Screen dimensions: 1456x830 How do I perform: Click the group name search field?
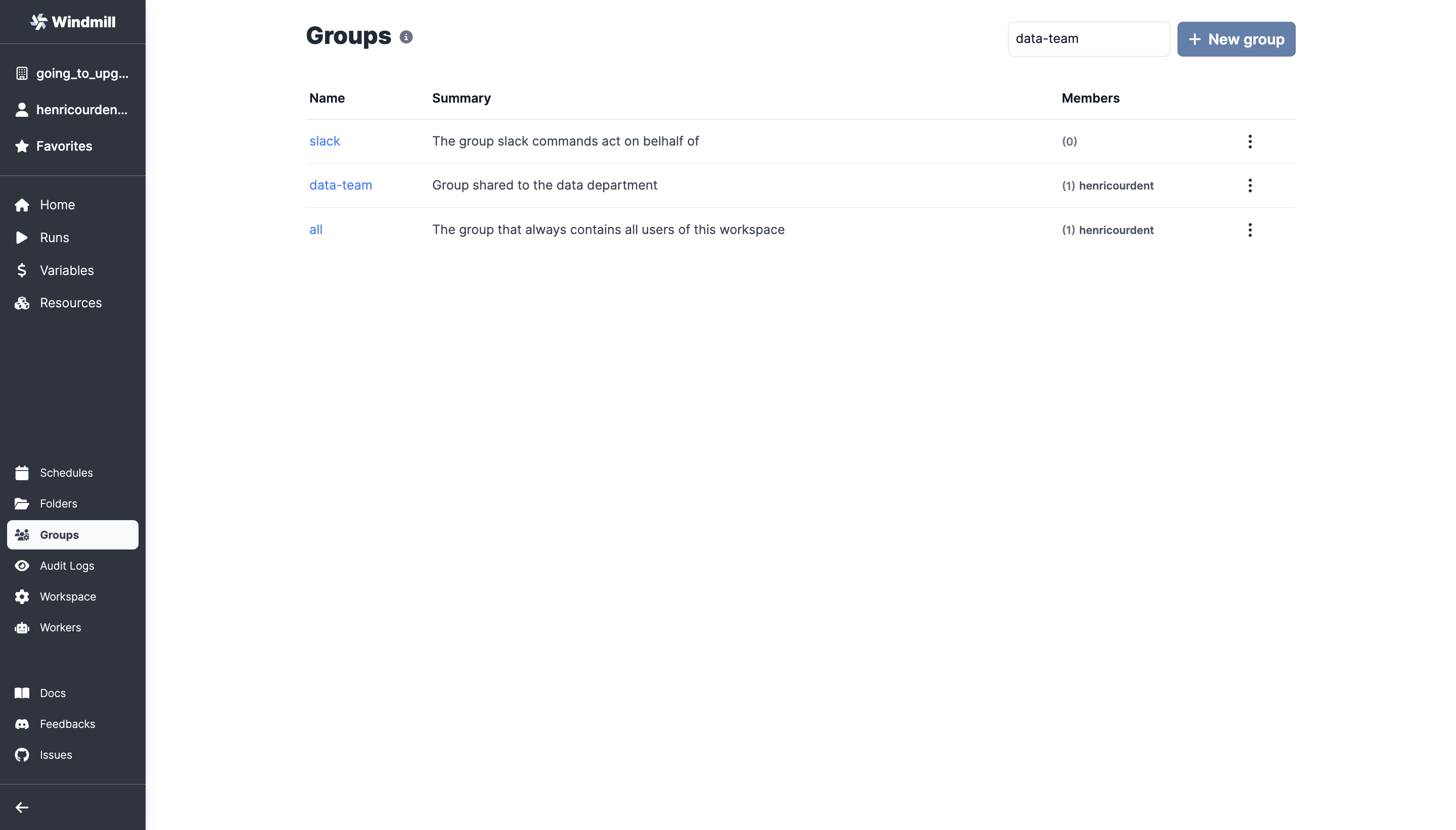(x=1088, y=39)
